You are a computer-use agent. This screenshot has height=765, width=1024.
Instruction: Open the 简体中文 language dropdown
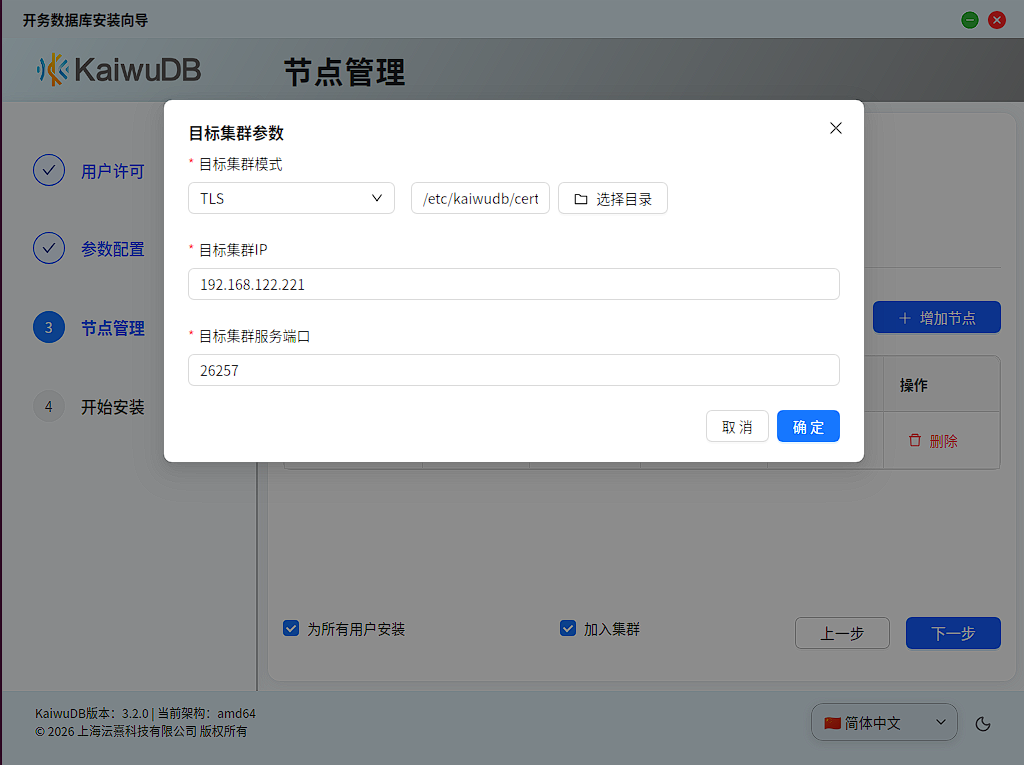coord(884,722)
